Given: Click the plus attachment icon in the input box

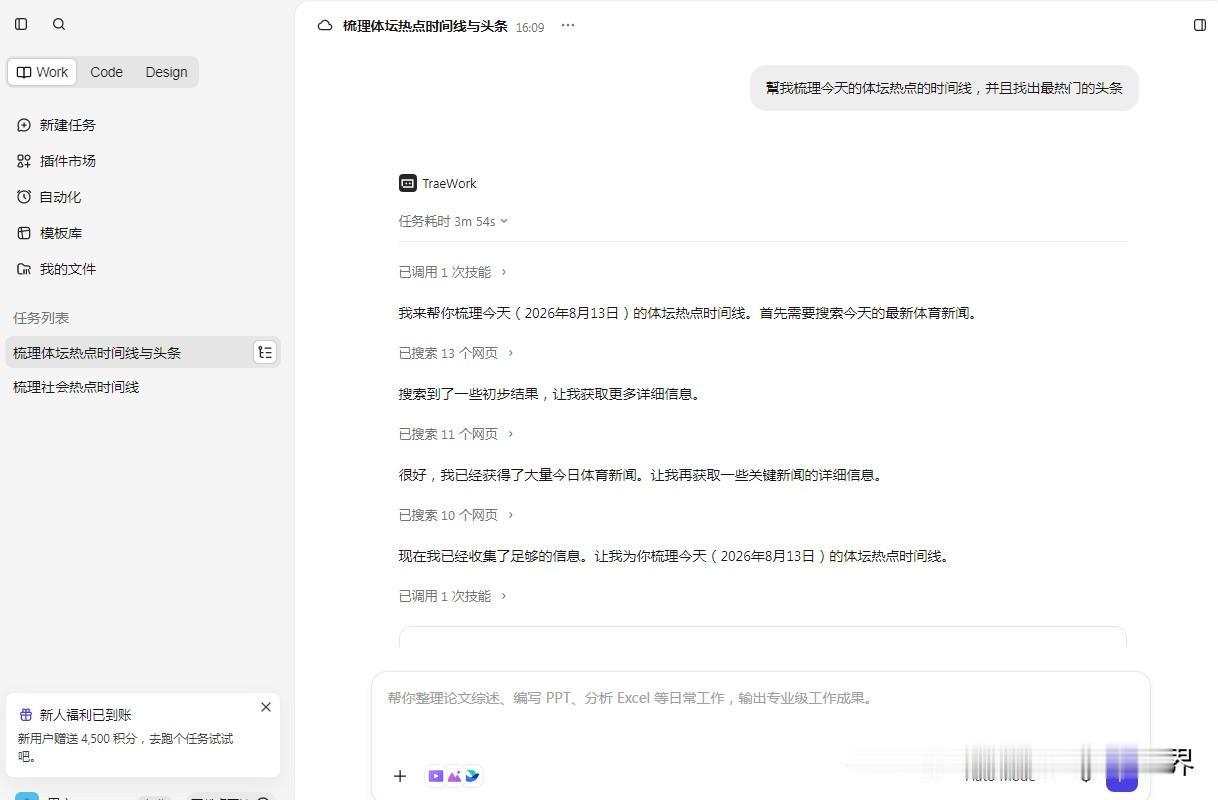Looking at the screenshot, I should [400, 776].
